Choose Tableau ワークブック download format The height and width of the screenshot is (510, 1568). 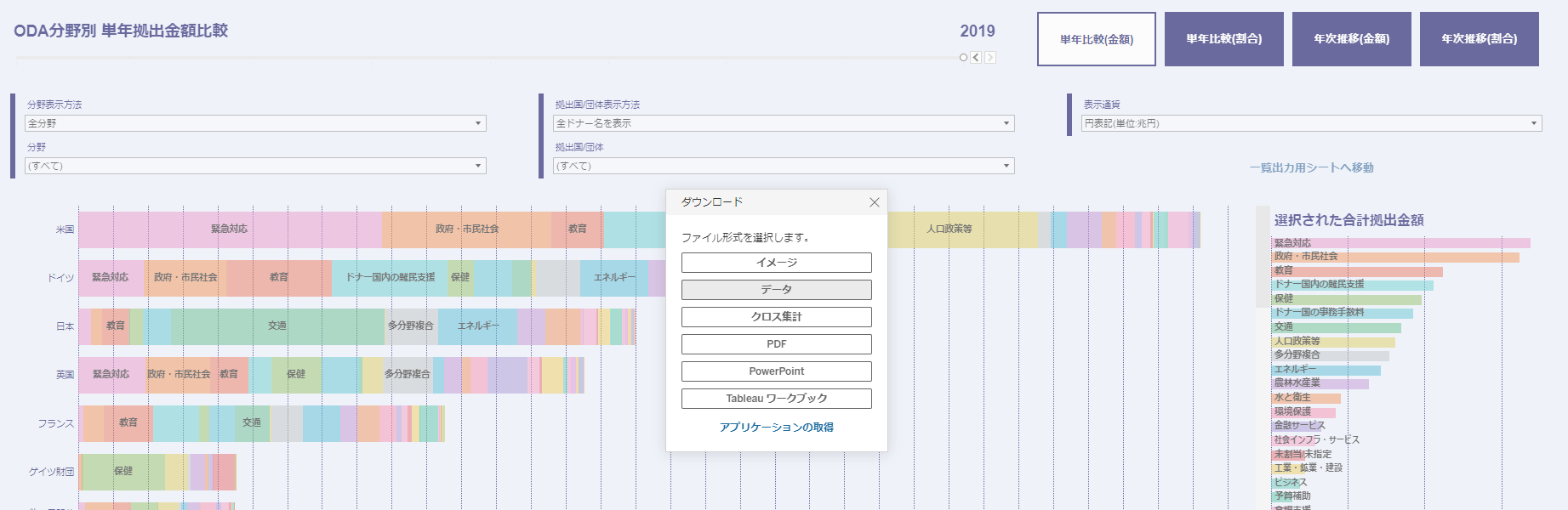click(776, 399)
